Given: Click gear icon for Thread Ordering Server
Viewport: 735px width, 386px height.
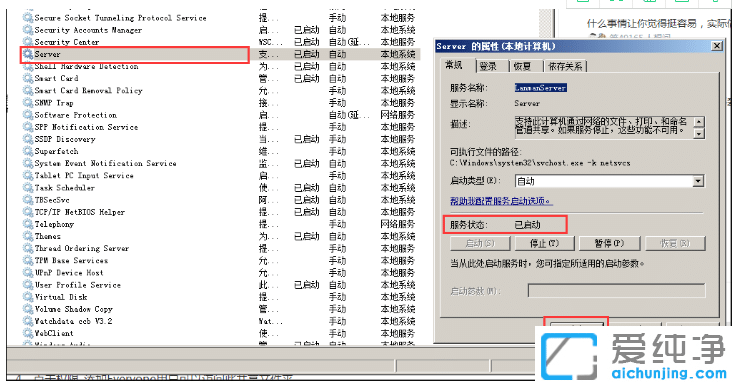Looking at the screenshot, I should click(x=28, y=249).
